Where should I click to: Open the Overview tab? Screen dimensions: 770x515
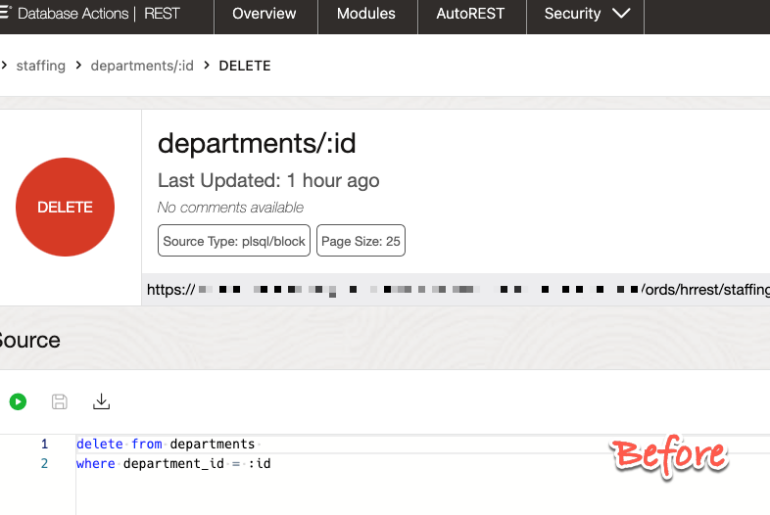click(x=264, y=14)
